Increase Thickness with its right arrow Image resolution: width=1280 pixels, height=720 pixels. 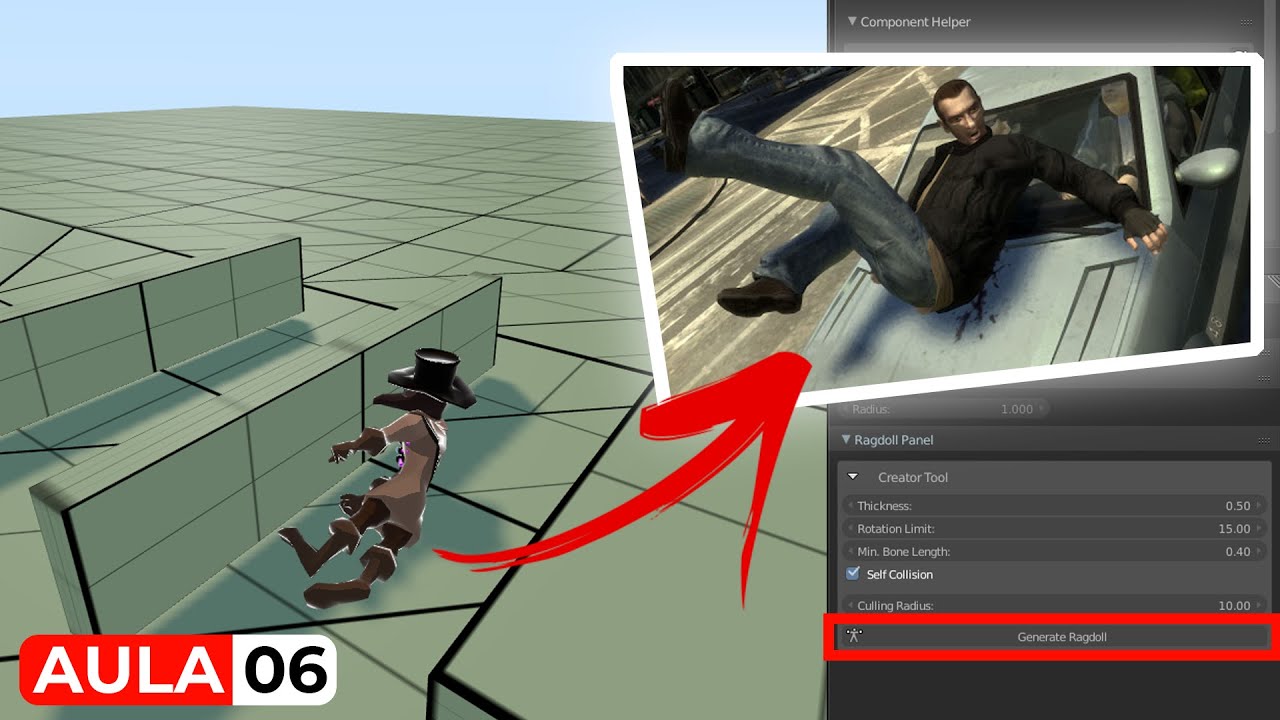click(1258, 506)
